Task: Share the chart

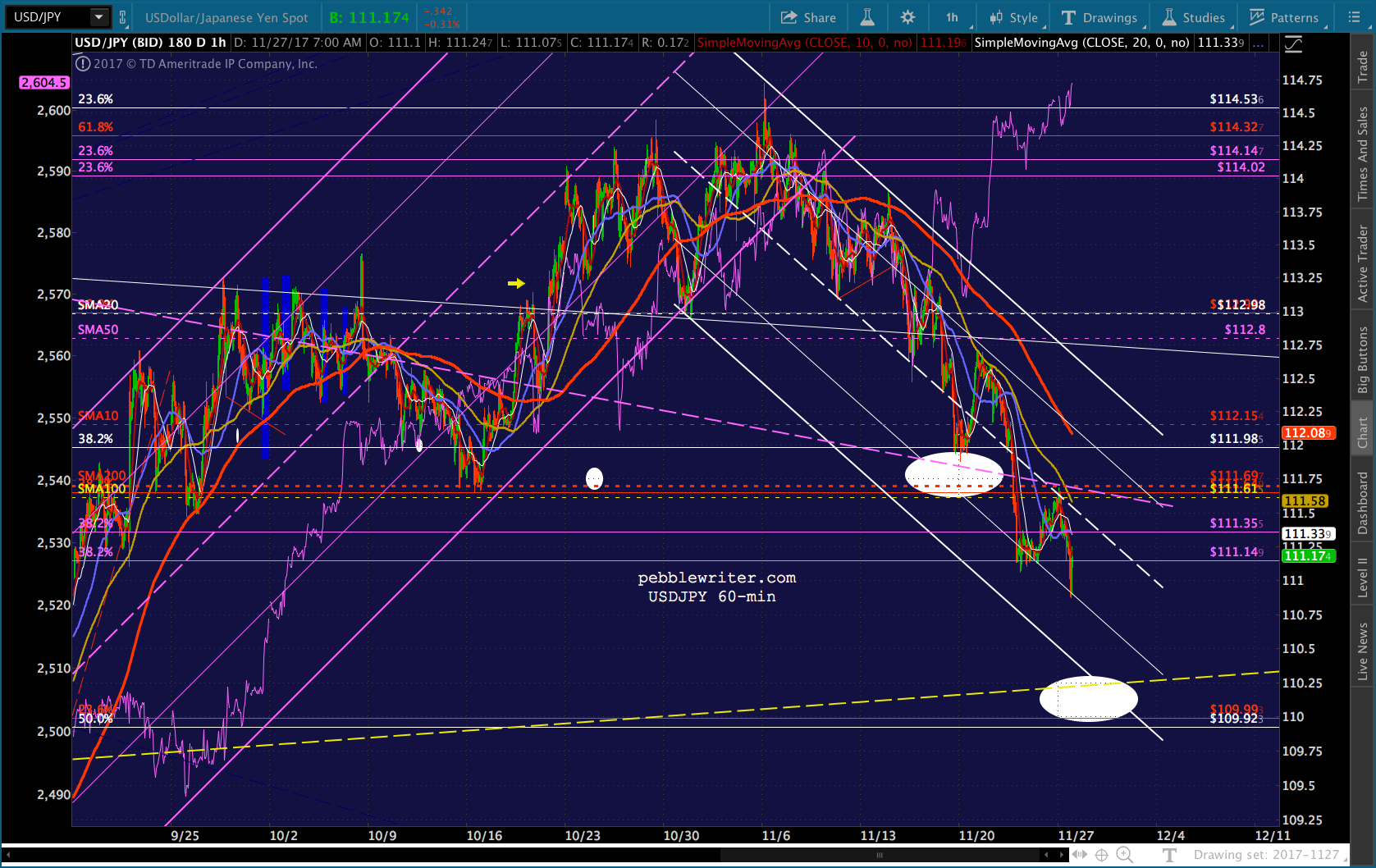Action: point(808,17)
